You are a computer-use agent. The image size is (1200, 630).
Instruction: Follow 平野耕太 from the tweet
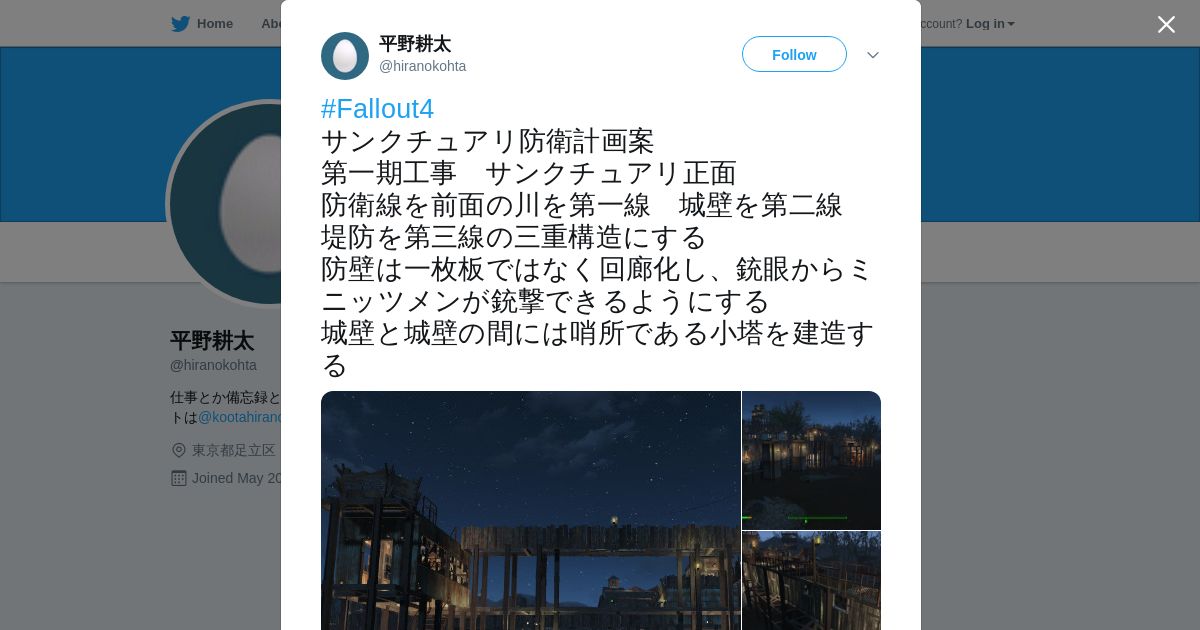coord(794,54)
